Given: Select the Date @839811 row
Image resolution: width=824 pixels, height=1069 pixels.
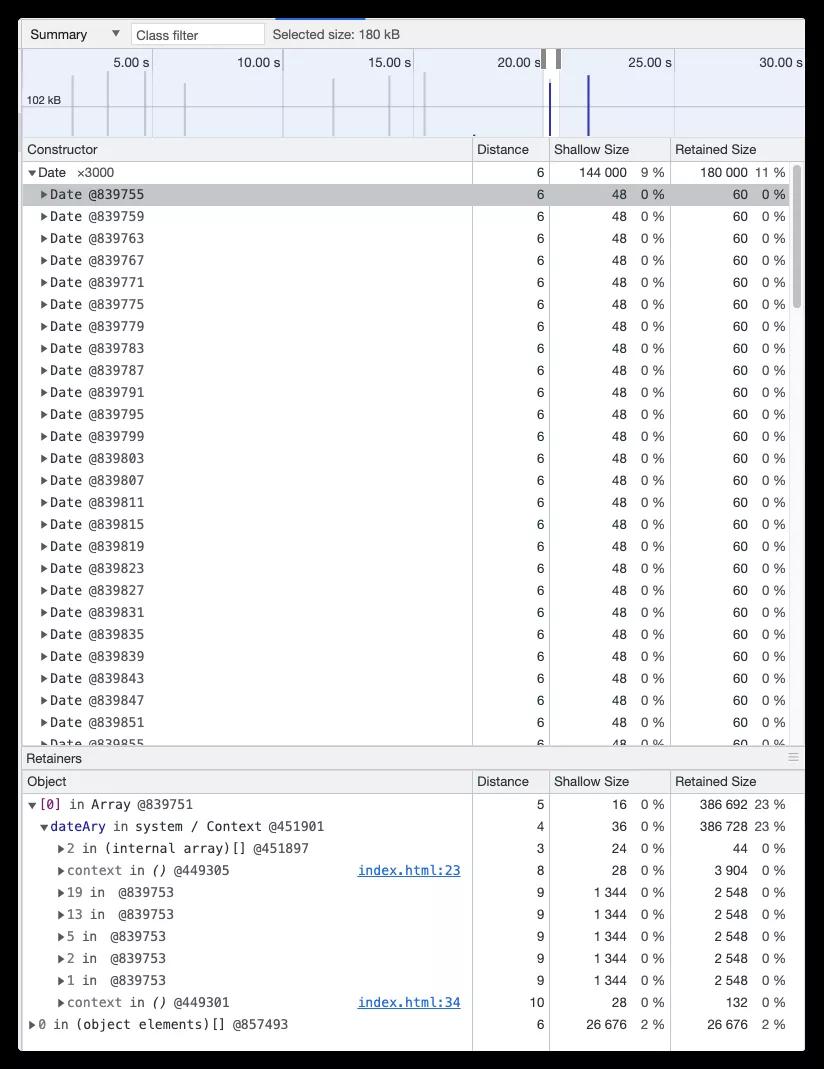Looking at the screenshot, I should (406, 502).
